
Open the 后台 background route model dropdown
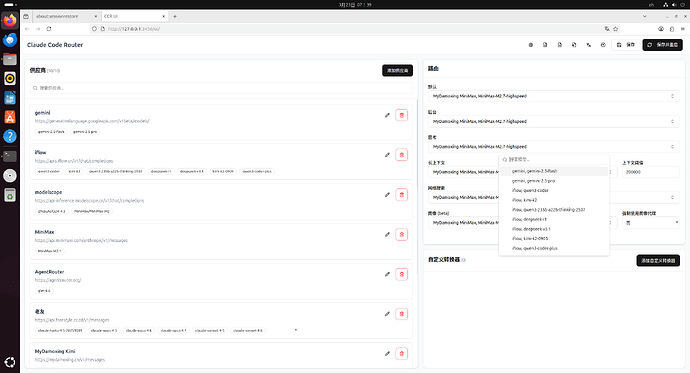click(553, 121)
